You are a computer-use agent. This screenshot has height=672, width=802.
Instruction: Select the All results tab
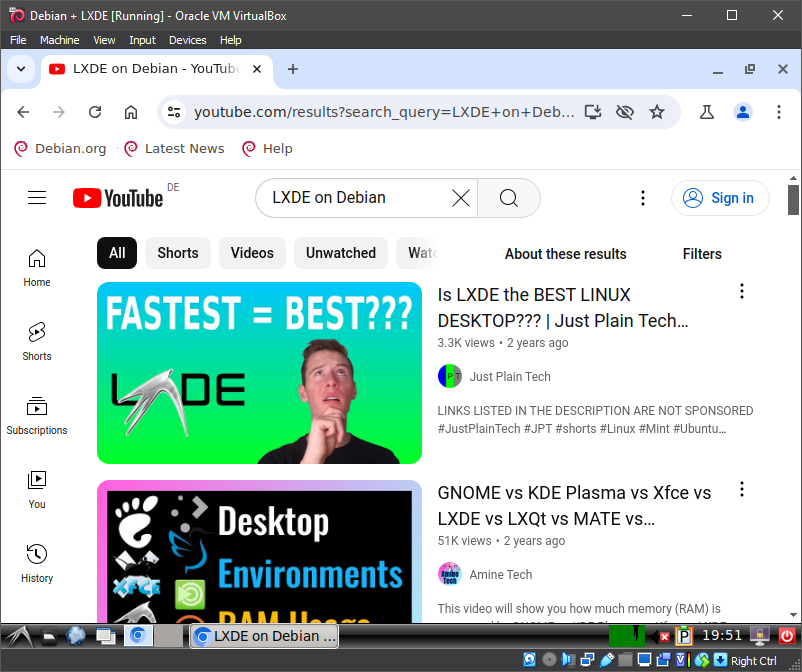[116, 253]
